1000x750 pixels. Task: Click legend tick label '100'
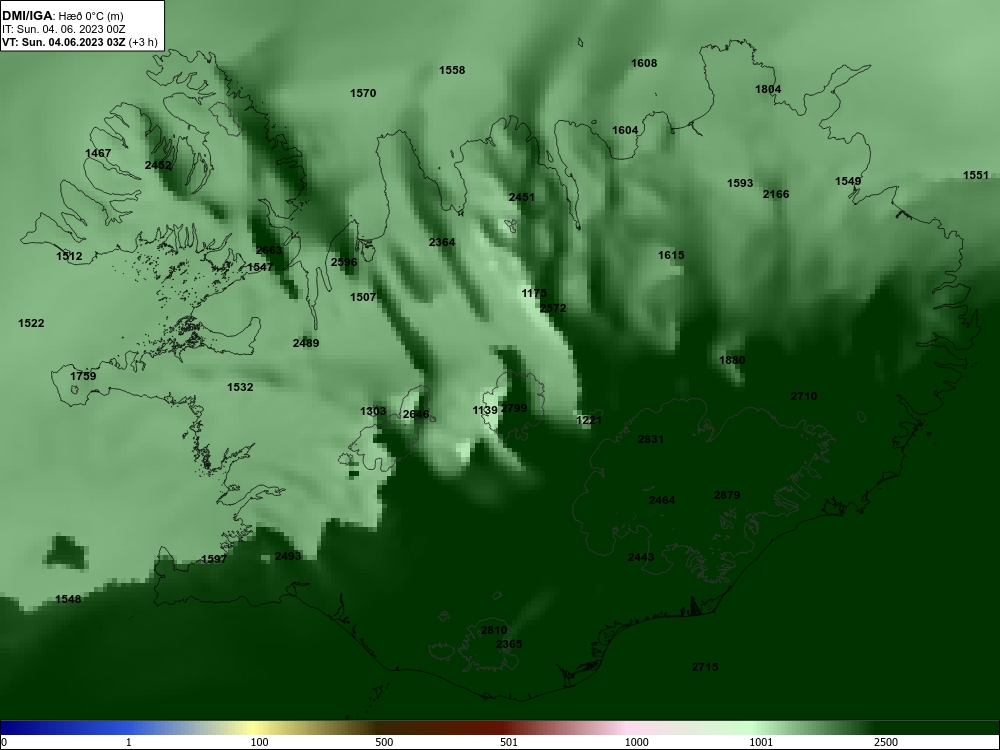(260, 742)
